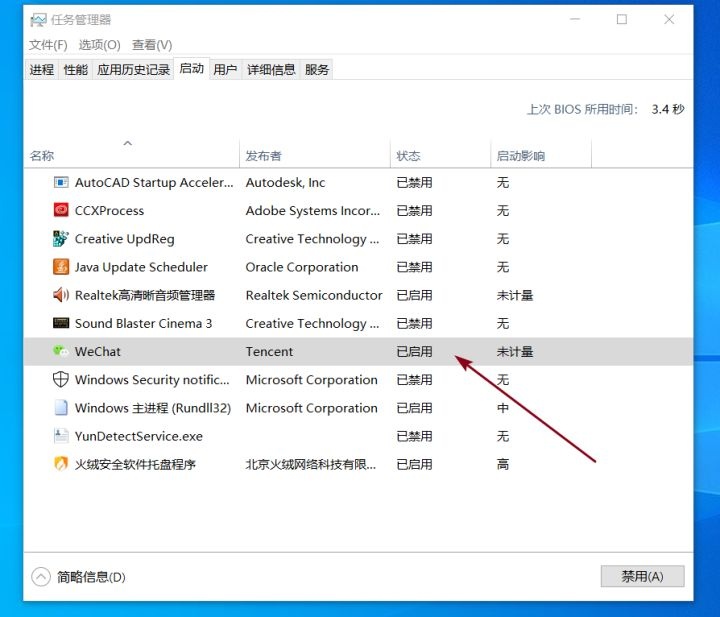Click the Windows Security shield icon
This screenshot has height=617, width=720.
61,380
